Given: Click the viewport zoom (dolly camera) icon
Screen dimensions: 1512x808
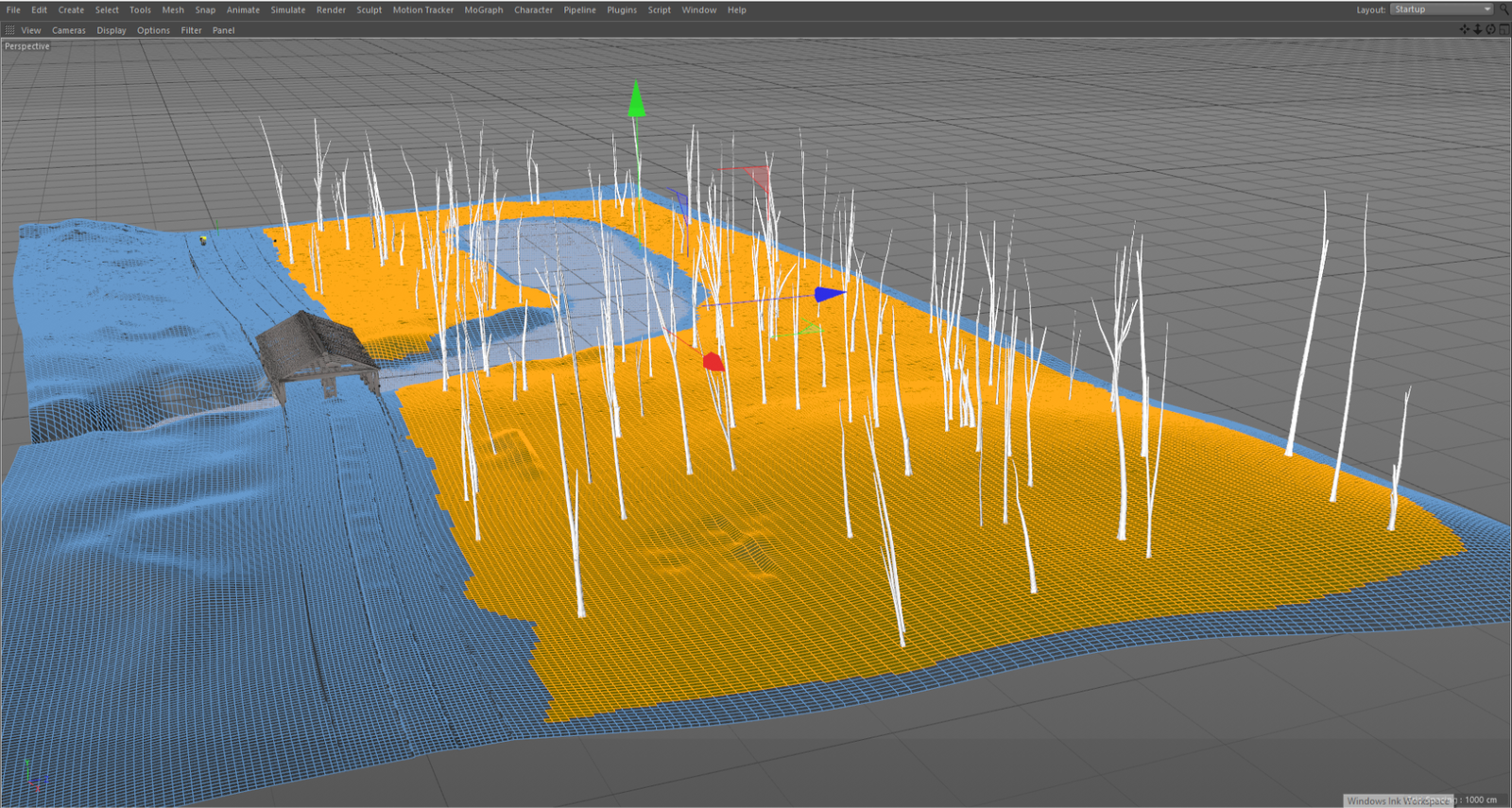Looking at the screenshot, I should 1478,29.
